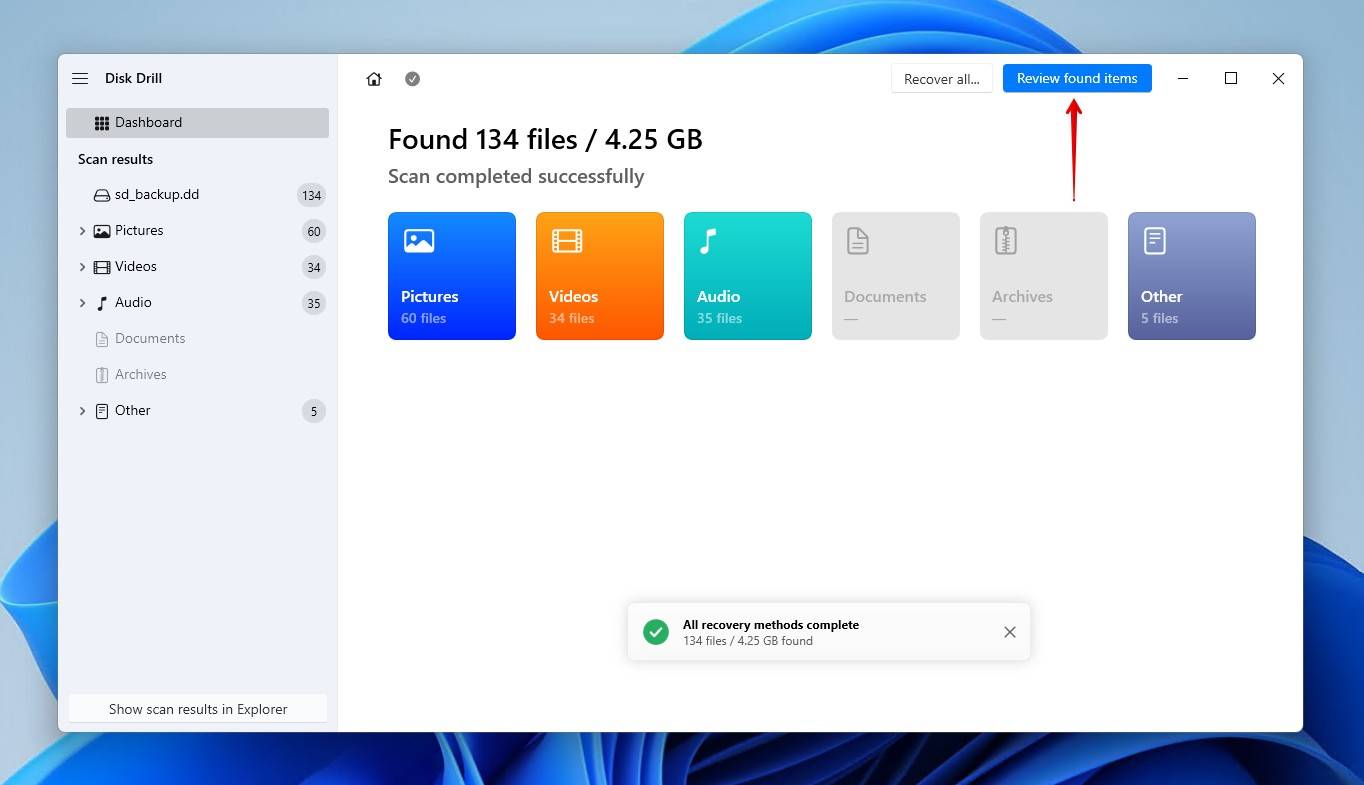Image resolution: width=1364 pixels, height=785 pixels.
Task: Click the music note icon beside Audio
Action: click(101, 302)
